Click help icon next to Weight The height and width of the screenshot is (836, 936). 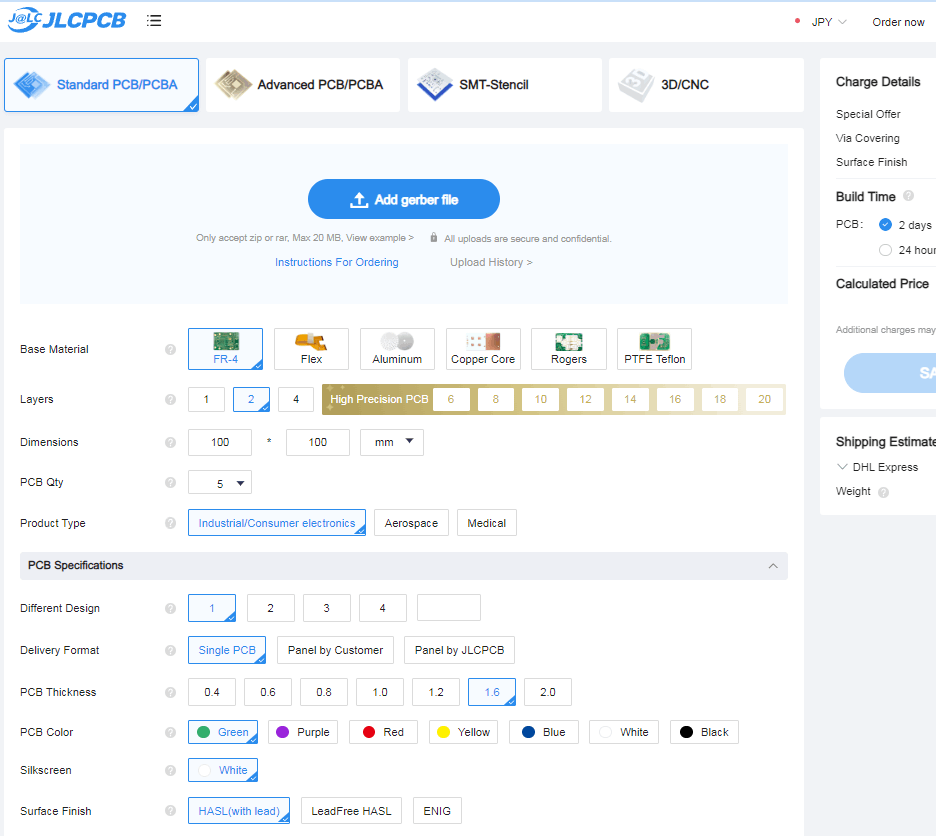click(x=883, y=492)
